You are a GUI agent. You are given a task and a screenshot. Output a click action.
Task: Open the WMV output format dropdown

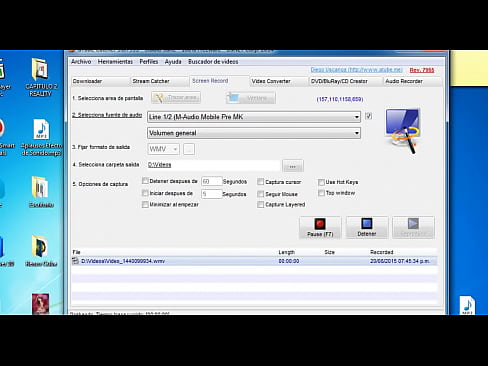(x=163, y=149)
